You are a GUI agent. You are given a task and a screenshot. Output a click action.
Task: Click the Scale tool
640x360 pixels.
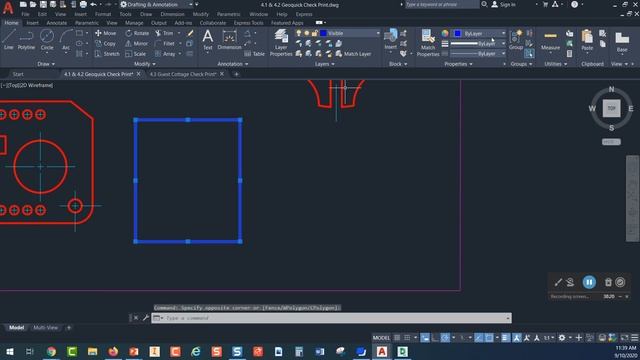136,54
